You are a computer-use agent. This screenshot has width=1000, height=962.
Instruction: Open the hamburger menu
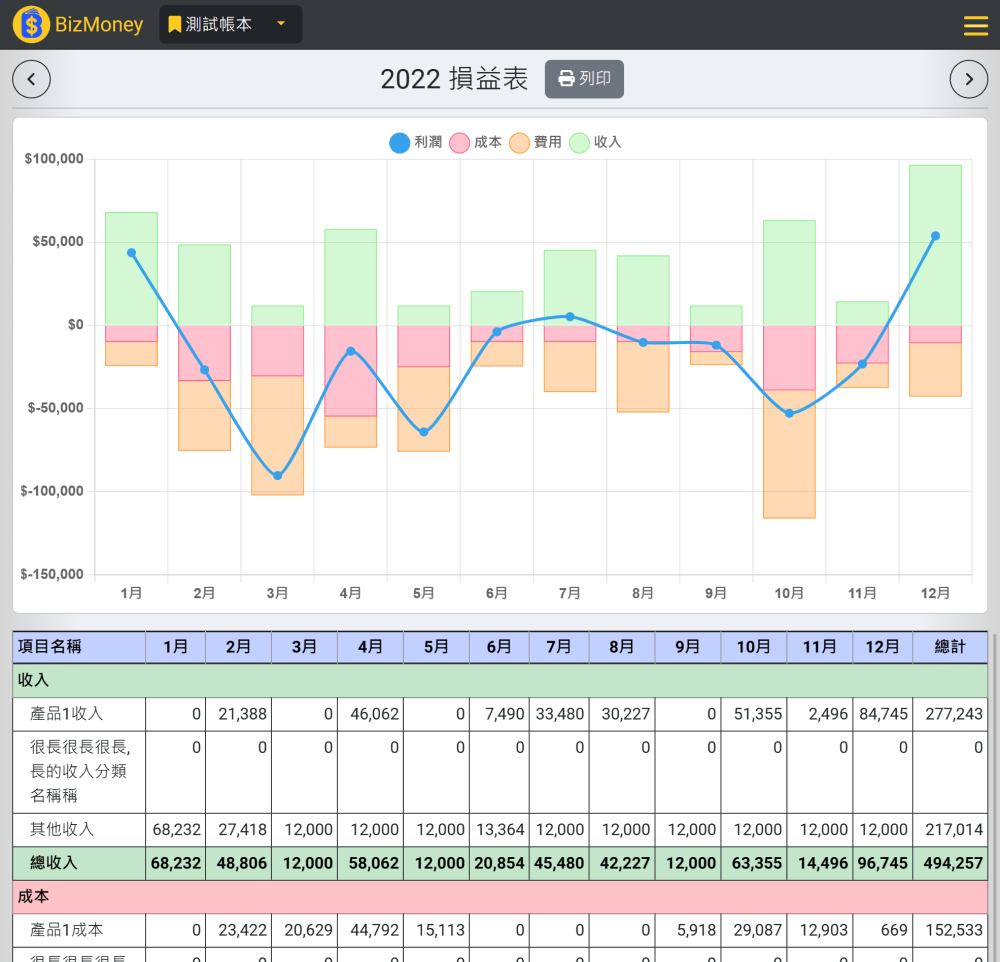click(x=976, y=26)
